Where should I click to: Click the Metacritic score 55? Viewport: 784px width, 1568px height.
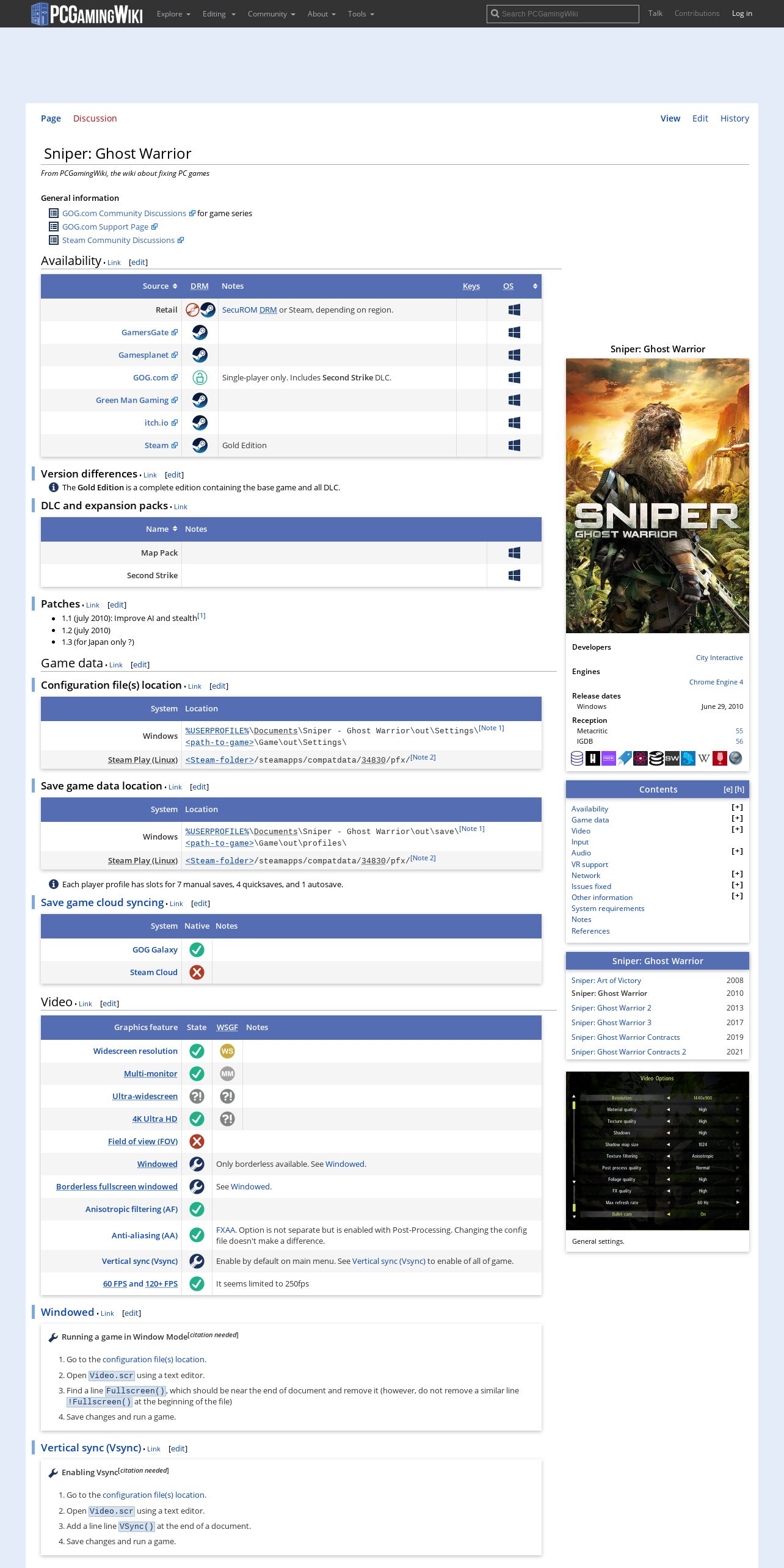pyautogui.click(x=739, y=731)
